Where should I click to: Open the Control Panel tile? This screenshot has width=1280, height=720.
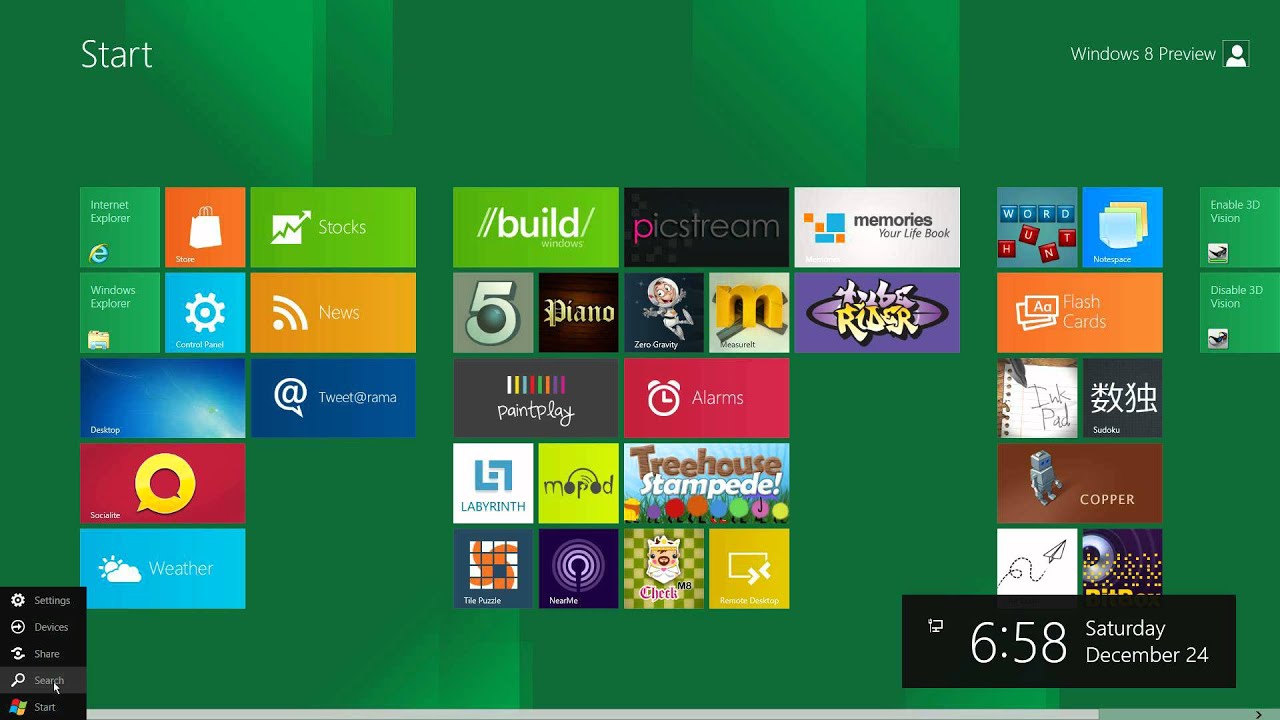click(205, 312)
